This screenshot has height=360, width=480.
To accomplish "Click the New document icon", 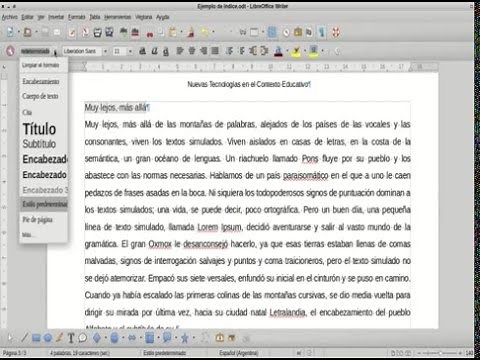I will click(x=10, y=32).
